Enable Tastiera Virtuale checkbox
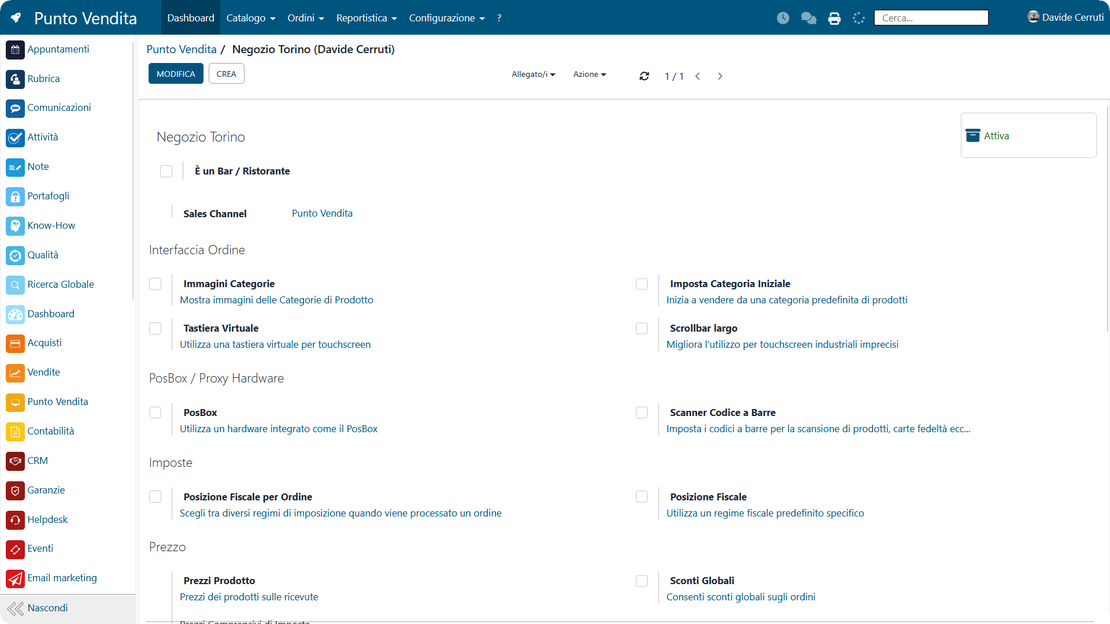The image size is (1110, 624). (156, 329)
